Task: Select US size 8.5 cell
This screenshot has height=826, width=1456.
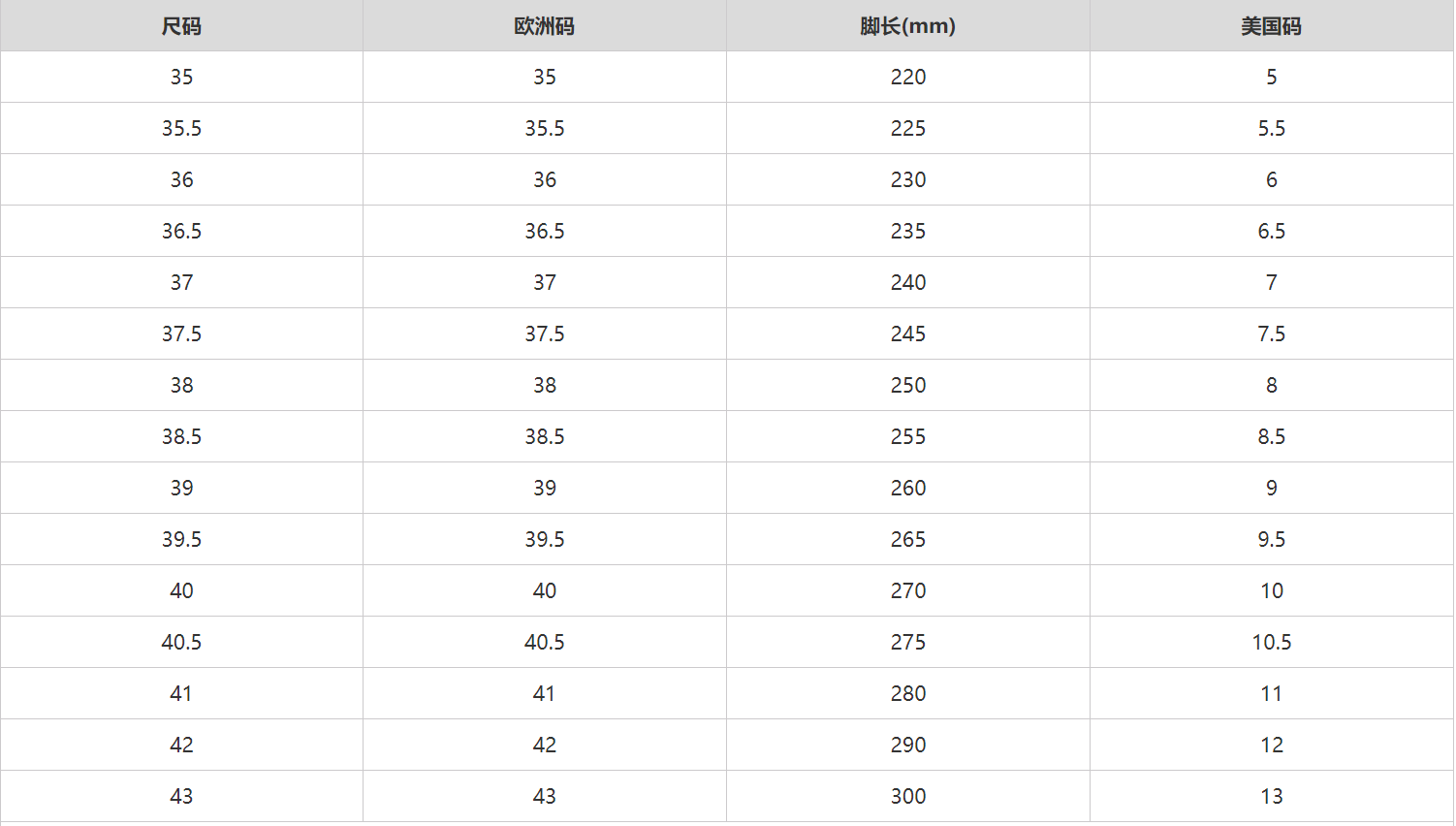Action: [1271, 436]
